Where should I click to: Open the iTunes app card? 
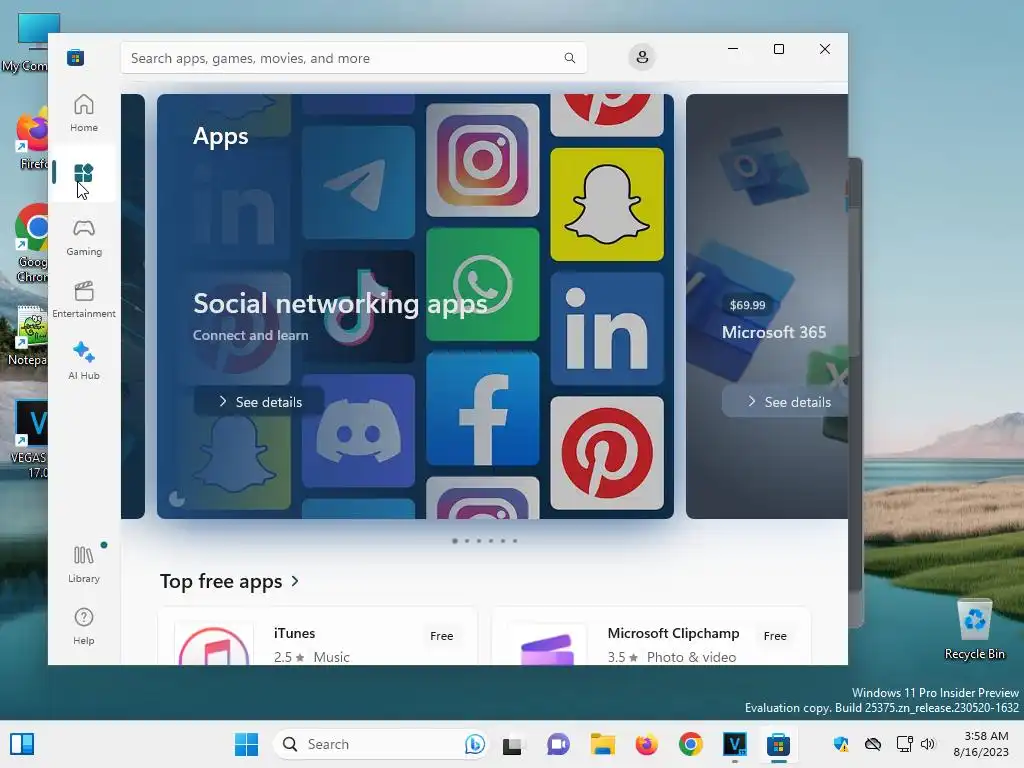(x=317, y=637)
